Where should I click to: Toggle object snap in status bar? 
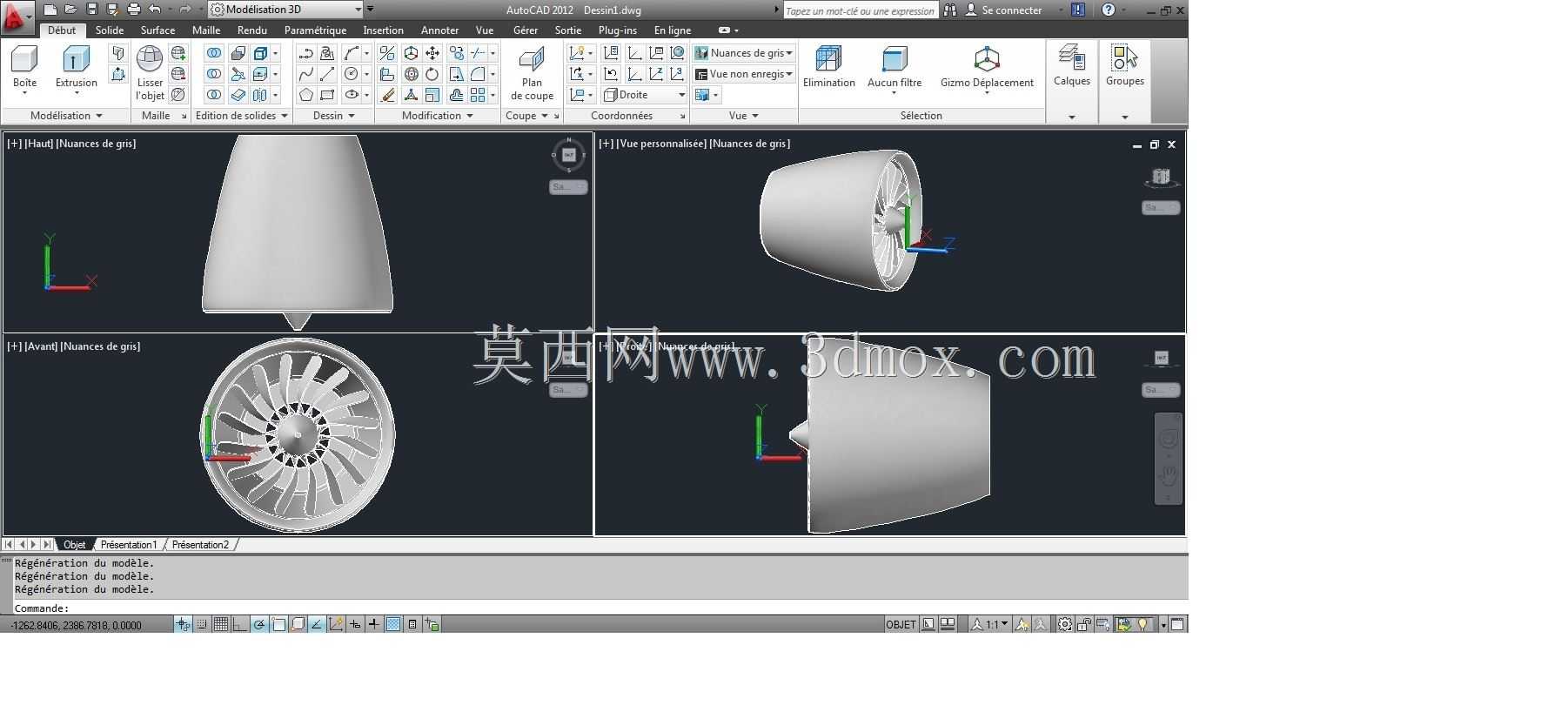[278, 624]
